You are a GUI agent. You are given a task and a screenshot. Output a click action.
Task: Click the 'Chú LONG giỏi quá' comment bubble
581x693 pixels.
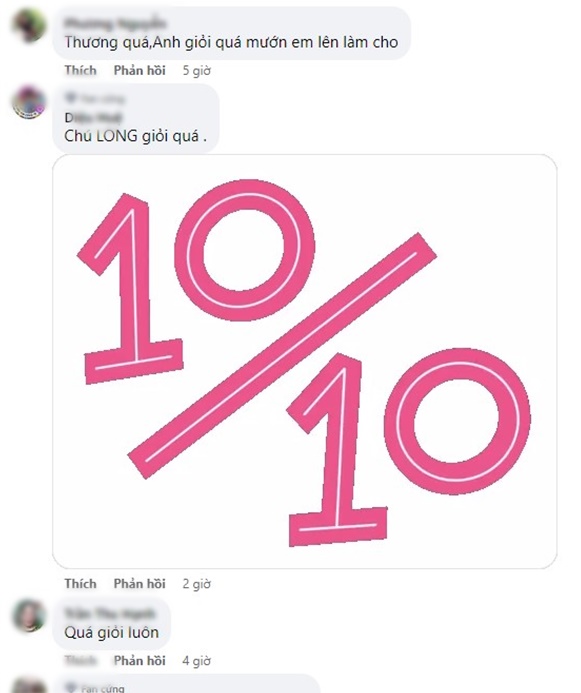coord(136,118)
